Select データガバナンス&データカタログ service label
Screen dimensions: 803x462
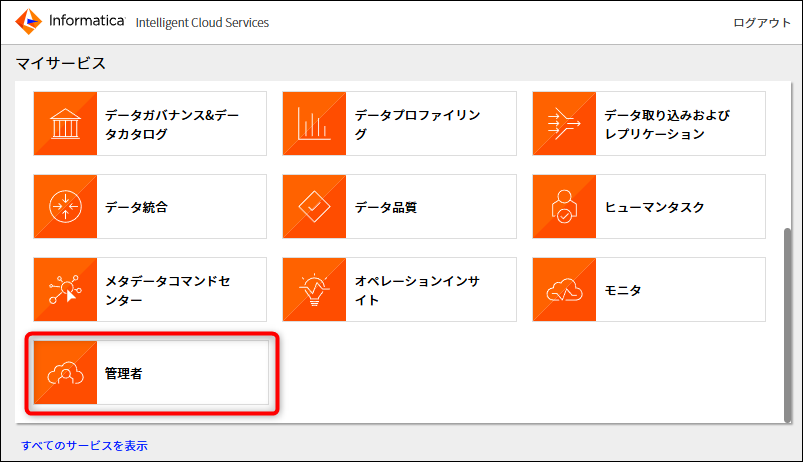(172, 124)
